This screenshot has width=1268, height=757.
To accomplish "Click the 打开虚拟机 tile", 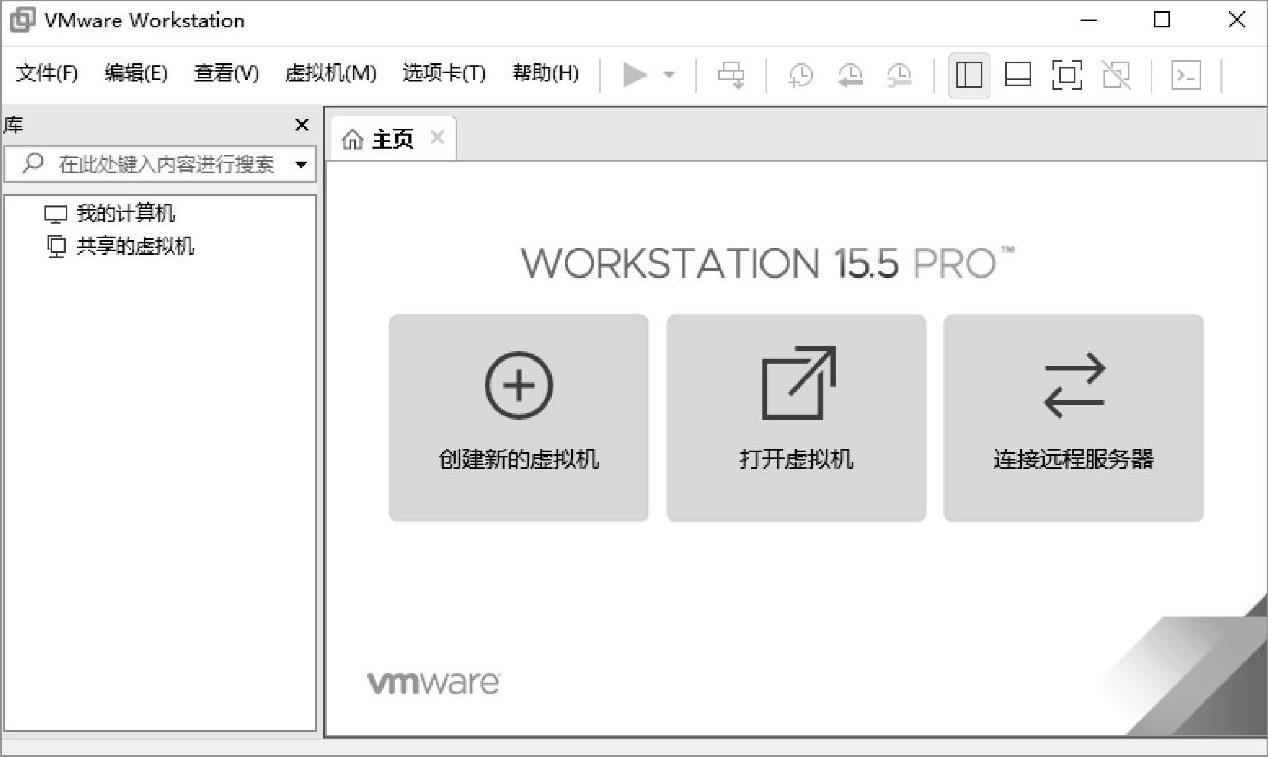I will coord(796,418).
